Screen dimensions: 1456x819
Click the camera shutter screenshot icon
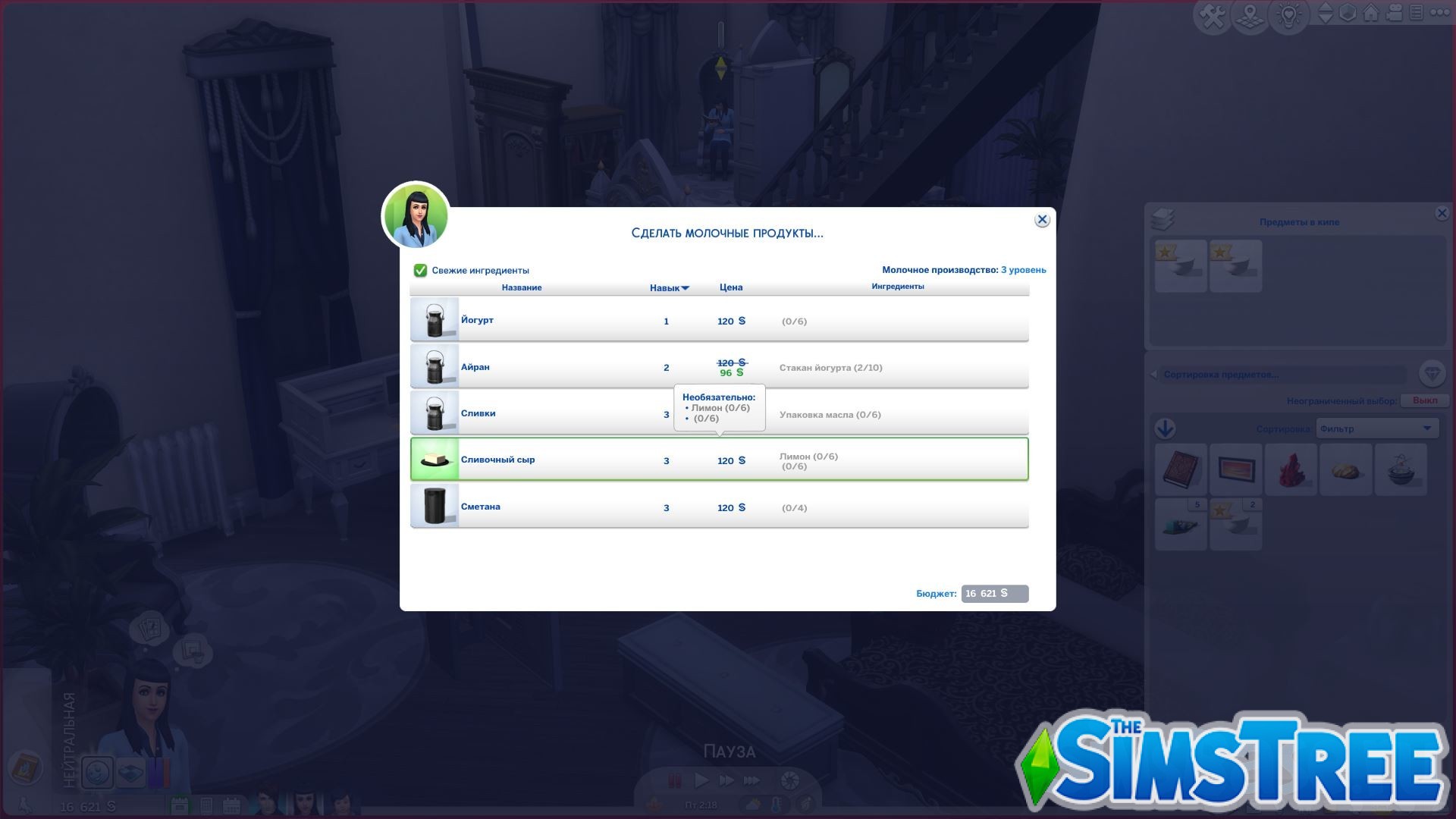(789, 780)
